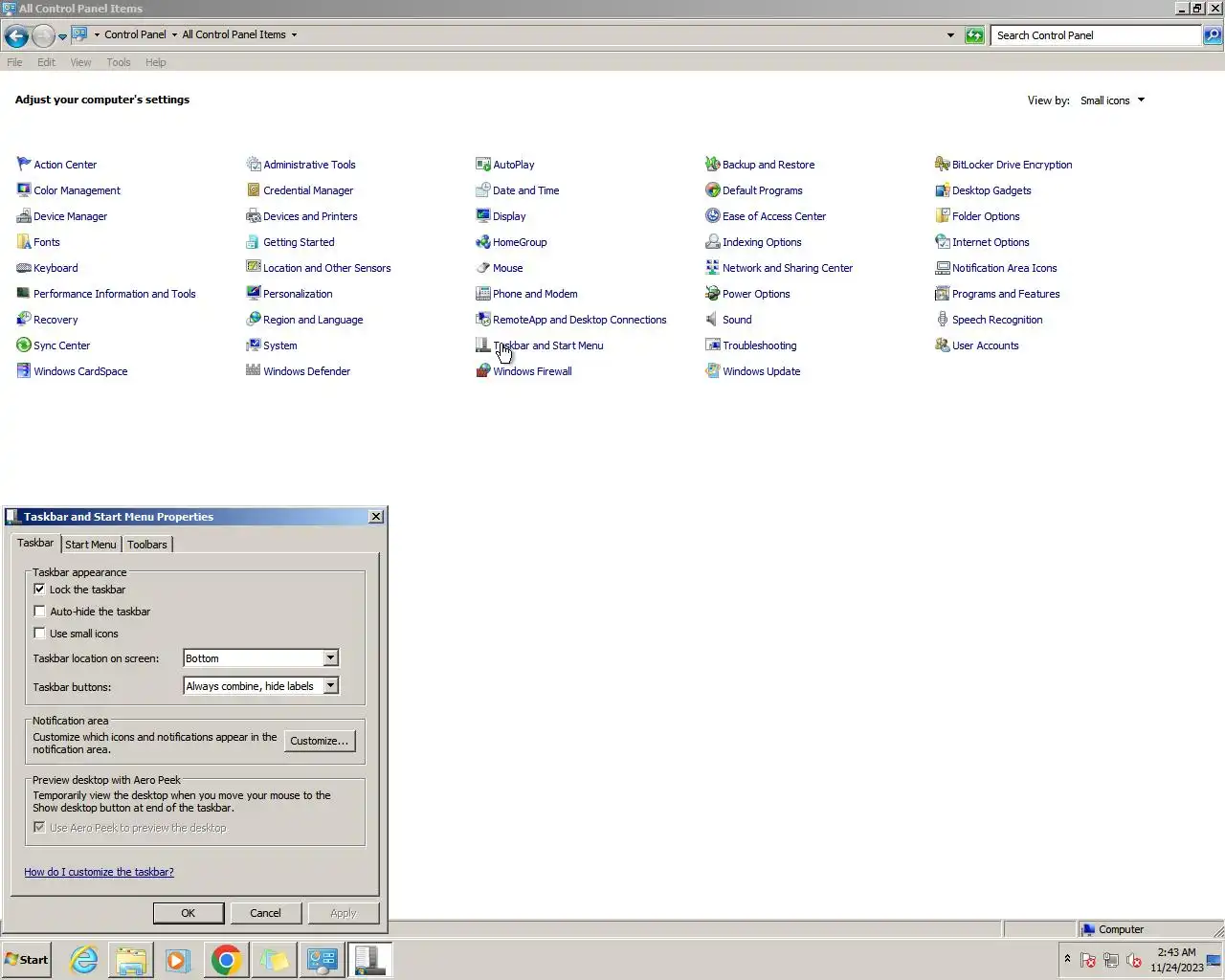
Task: Click in Search Control Panel field
Action: pos(1096,35)
